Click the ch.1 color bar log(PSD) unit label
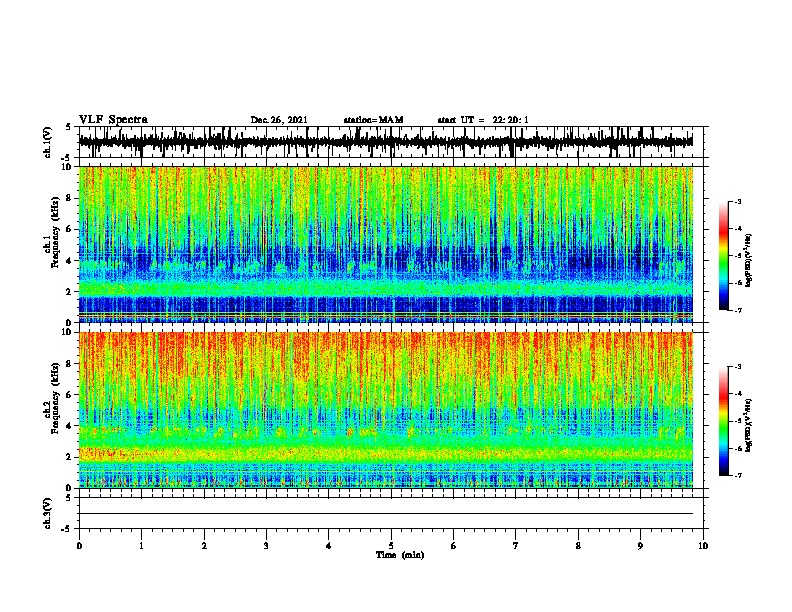 pos(749,261)
